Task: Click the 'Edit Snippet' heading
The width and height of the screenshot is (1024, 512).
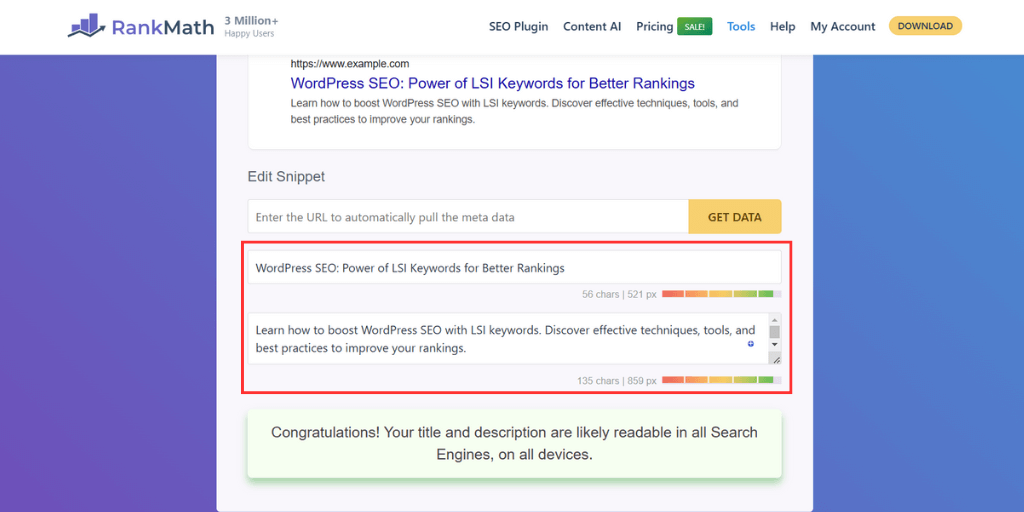Action: pos(286,176)
